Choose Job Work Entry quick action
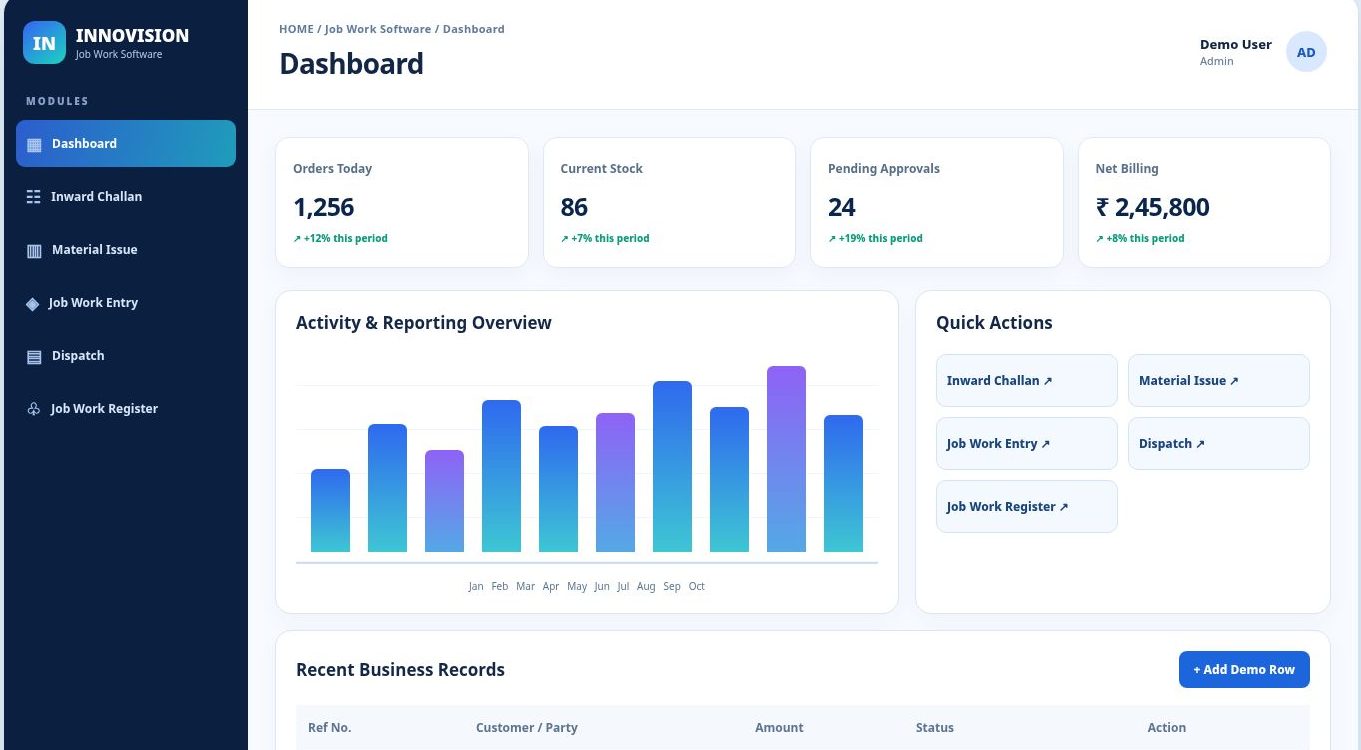The height and width of the screenshot is (750, 1361). point(1026,443)
